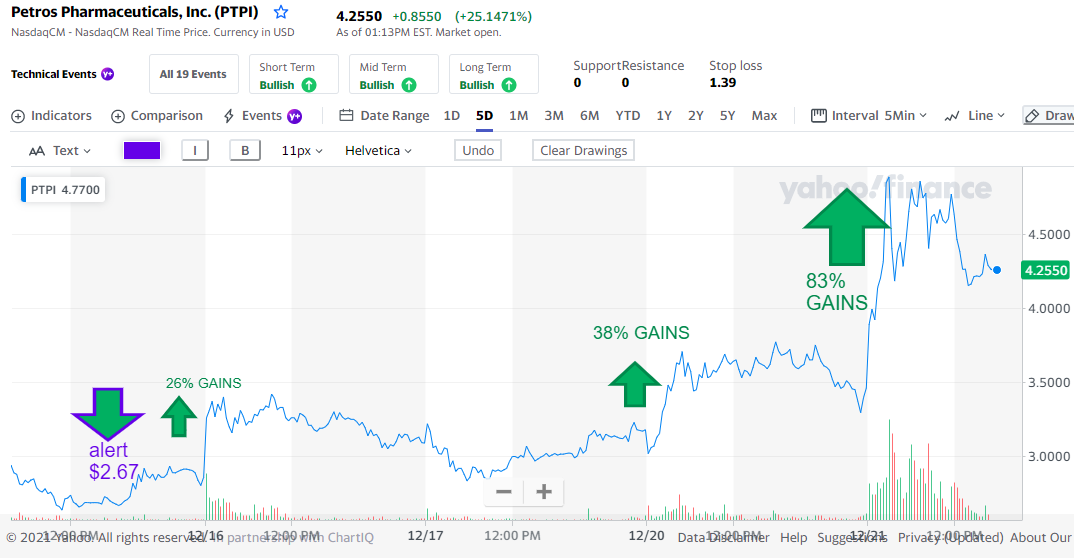This screenshot has width=1074, height=558.
Task: Open the Date Range calendar picker
Action: tap(384, 116)
